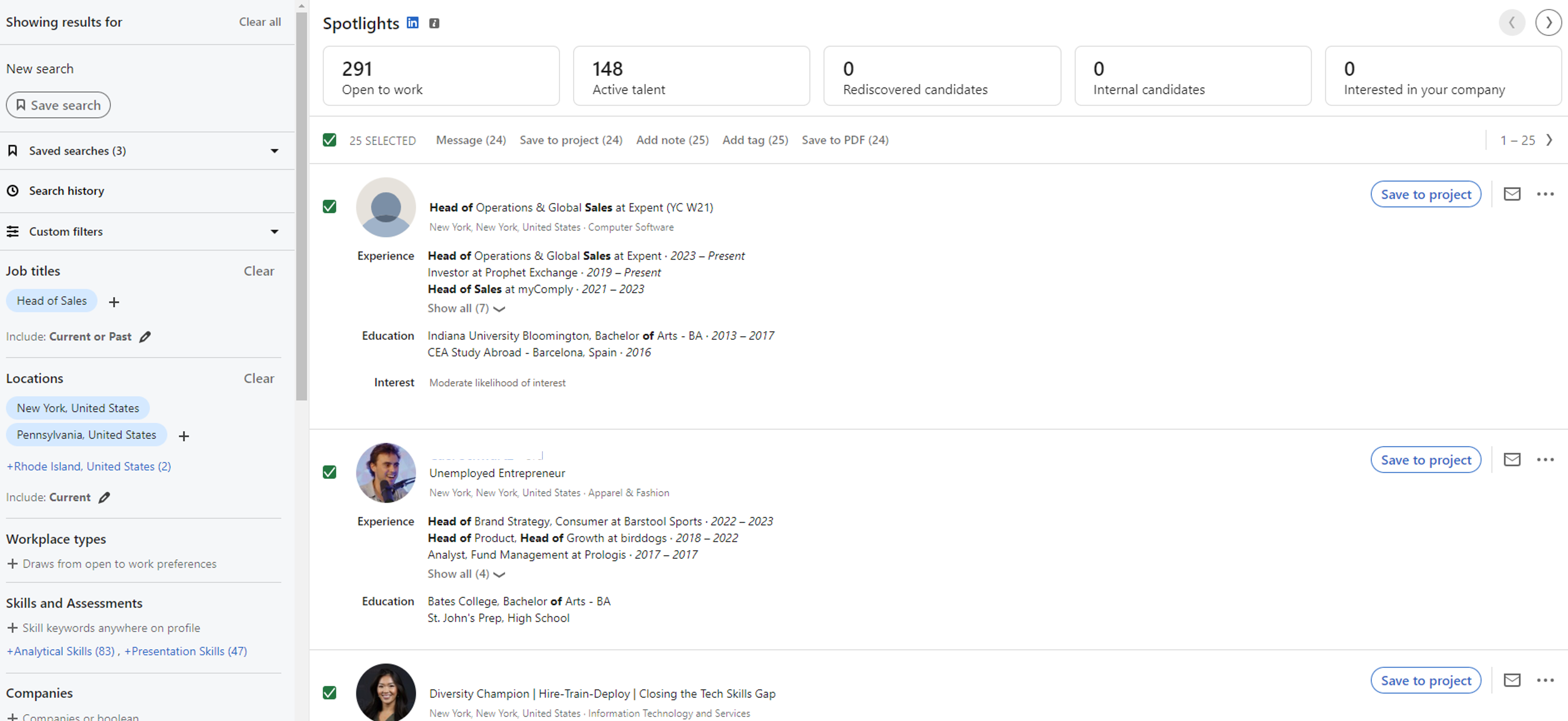Image resolution: width=1568 pixels, height=721 pixels.
Task: Expand the Saved searches (3) dropdown
Action: pos(274,151)
